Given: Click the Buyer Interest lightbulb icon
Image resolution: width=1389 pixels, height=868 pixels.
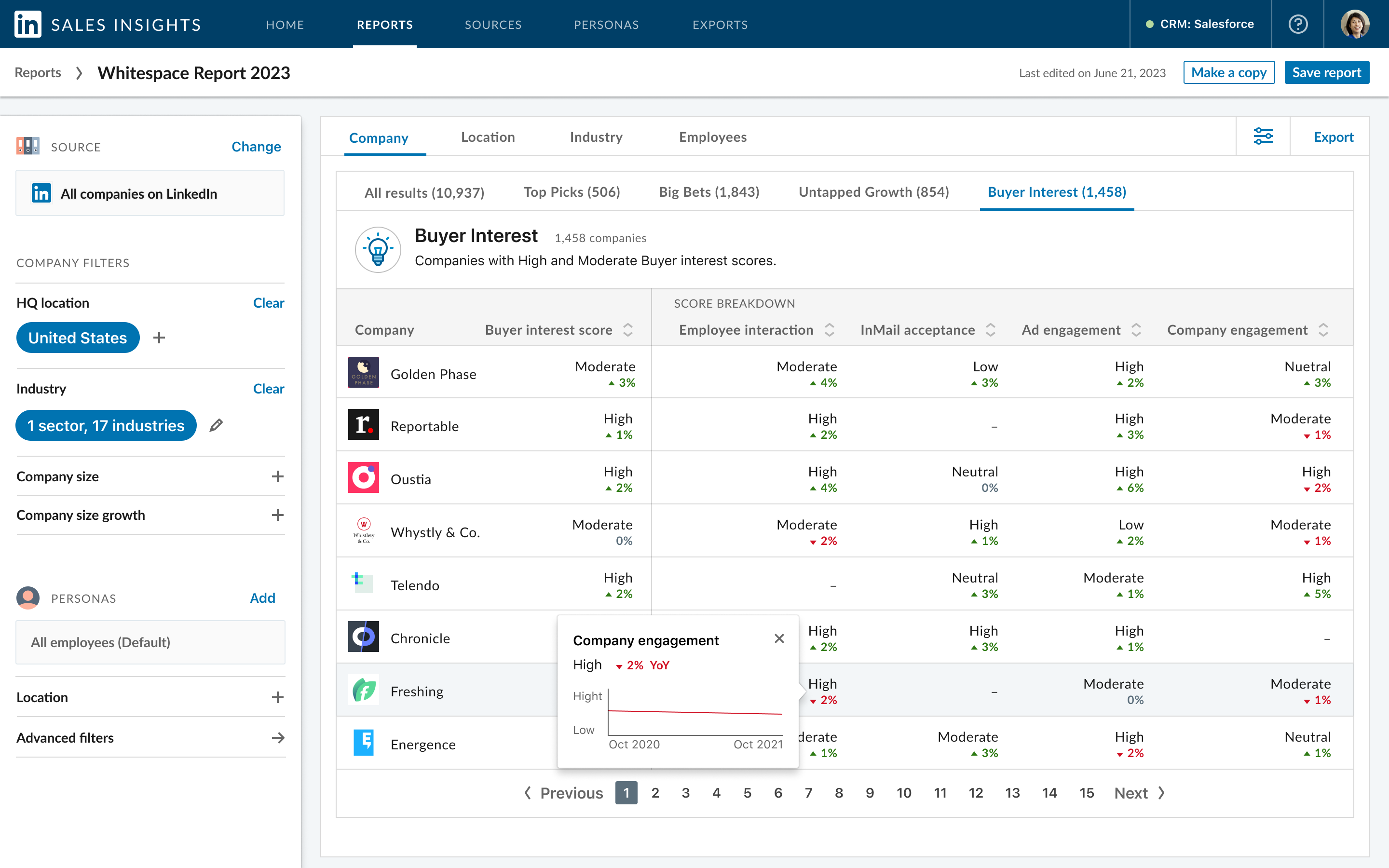Looking at the screenshot, I should point(378,250).
